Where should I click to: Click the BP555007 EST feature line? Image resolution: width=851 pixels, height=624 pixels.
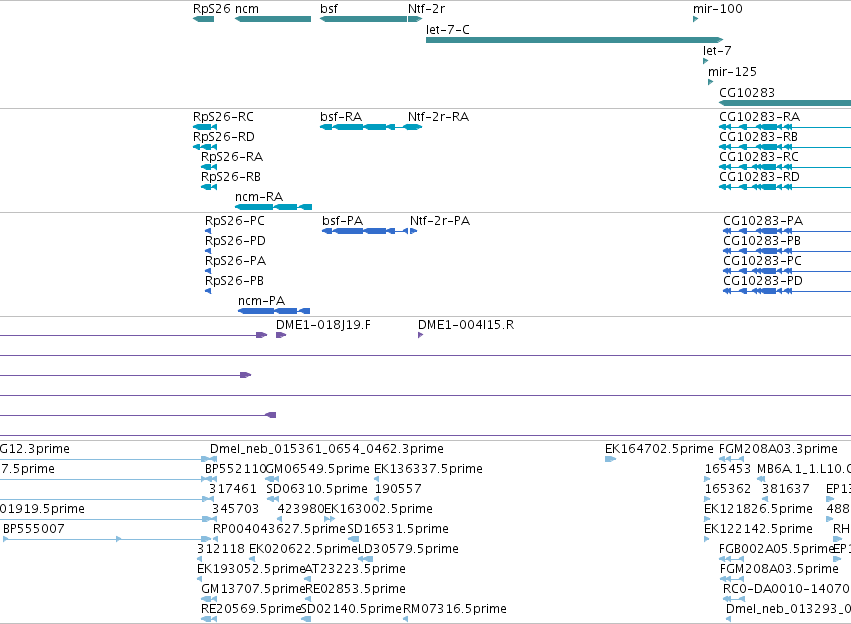click(107, 539)
